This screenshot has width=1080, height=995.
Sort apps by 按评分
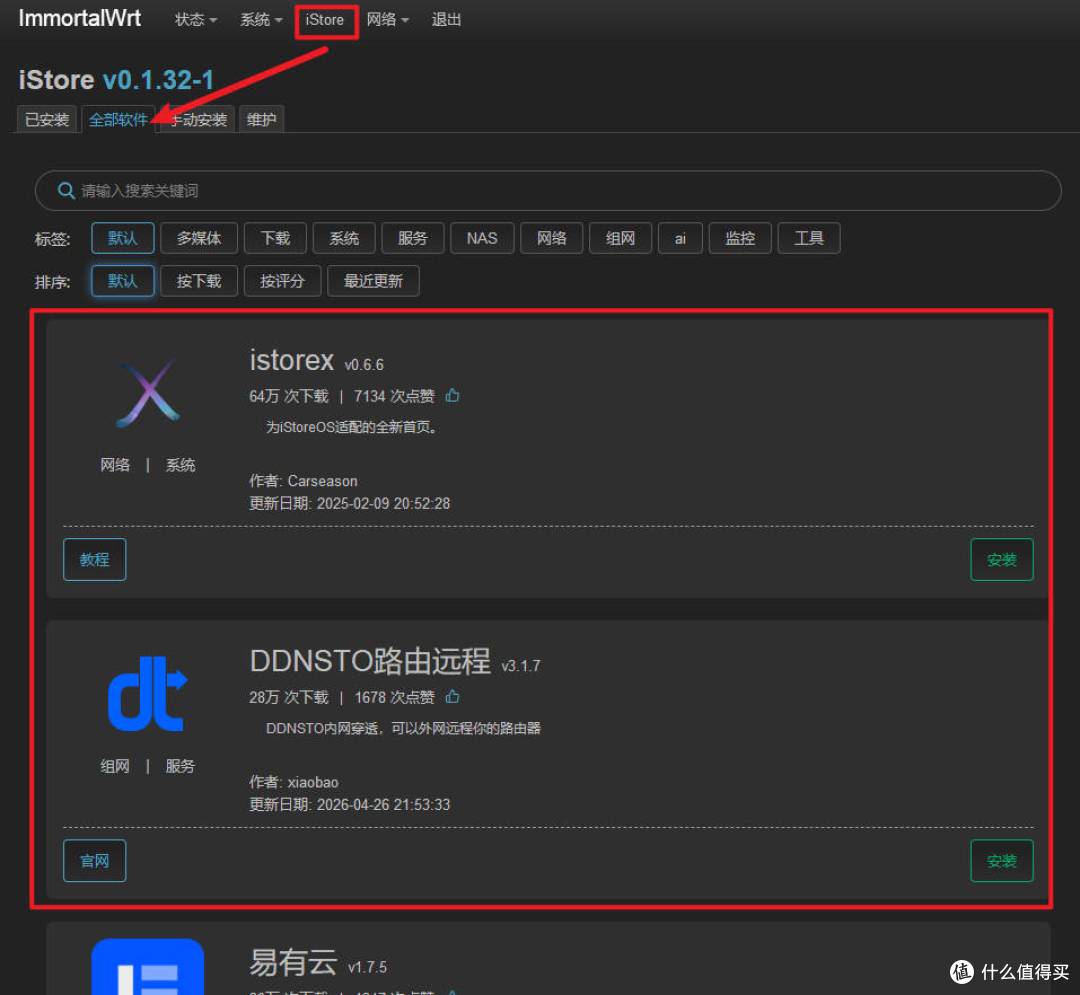(x=282, y=281)
